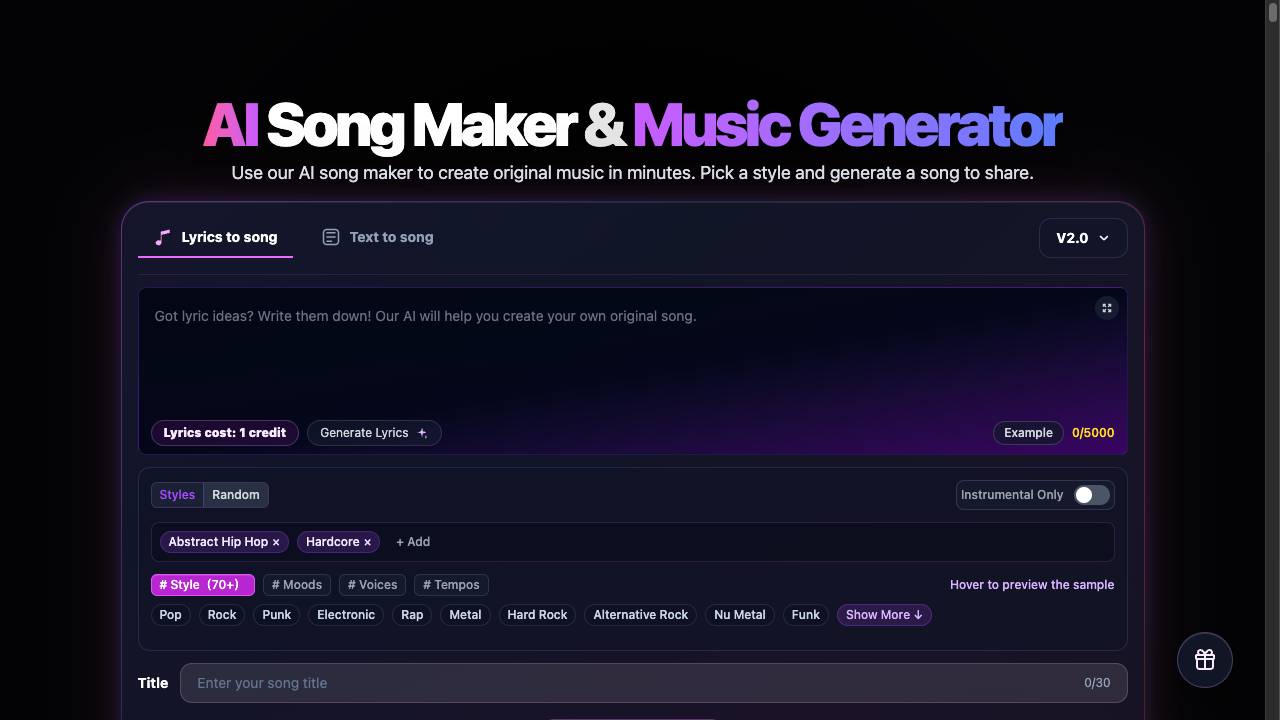
Task: Click the sparkle icon on Generate Lyrics
Action: point(422,433)
